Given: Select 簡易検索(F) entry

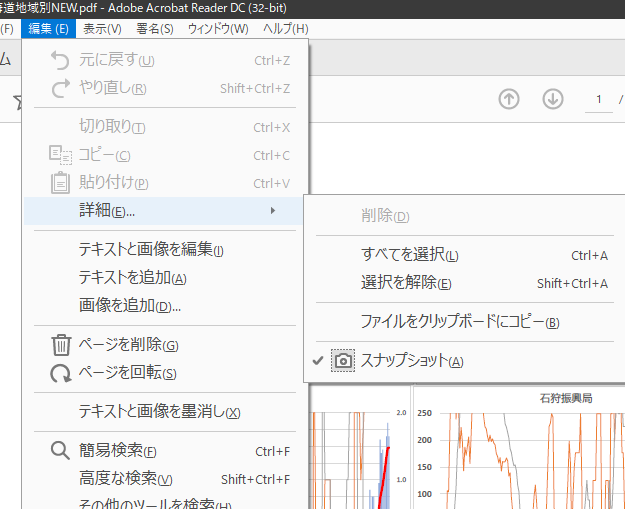Looking at the screenshot, I should pyautogui.click(x=165, y=451).
